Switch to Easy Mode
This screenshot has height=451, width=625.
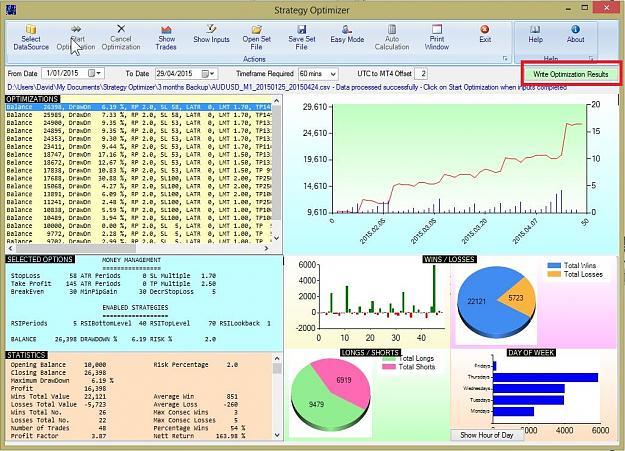point(347,34)
